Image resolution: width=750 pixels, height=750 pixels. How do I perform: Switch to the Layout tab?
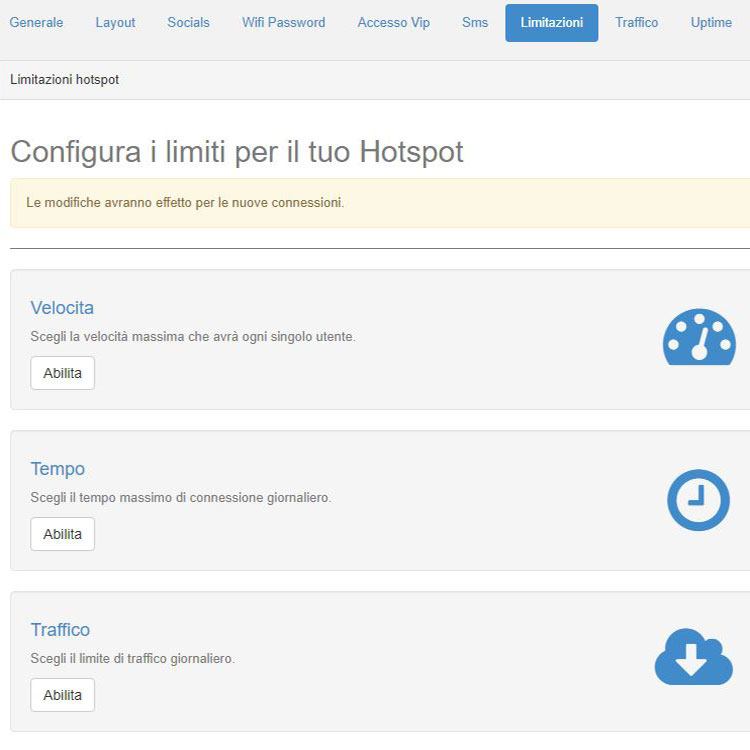[x=115, y=22]
